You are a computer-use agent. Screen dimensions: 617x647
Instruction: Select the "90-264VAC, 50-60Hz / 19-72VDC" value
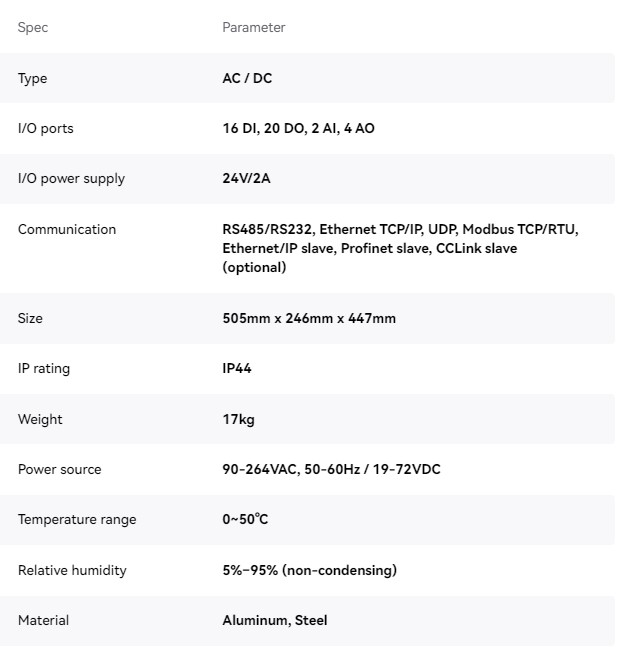pyautogui.click(x=331, y=470)
